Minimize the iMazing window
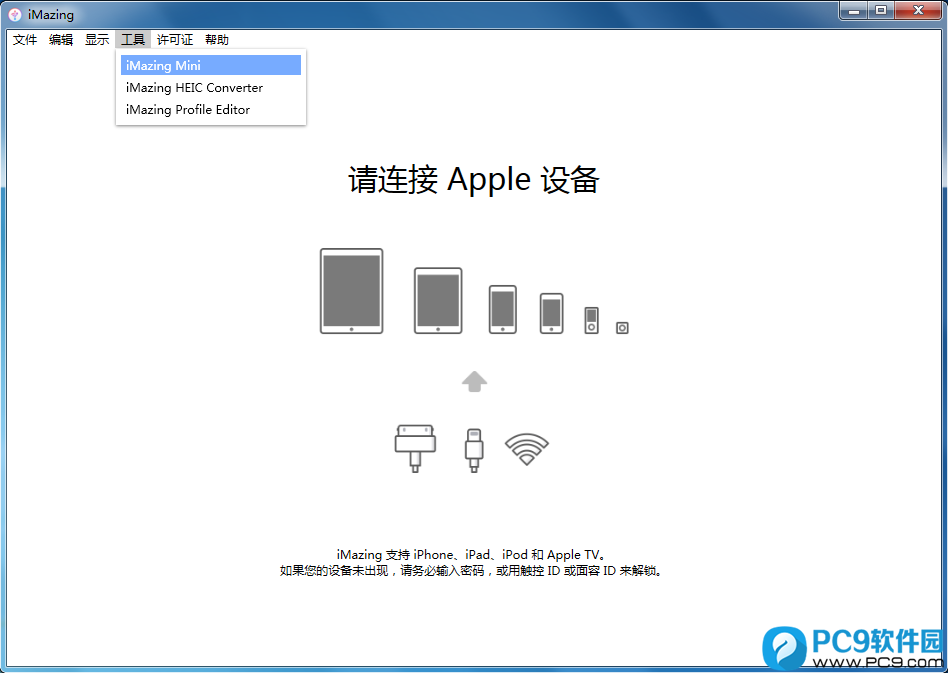 point(854,11)
